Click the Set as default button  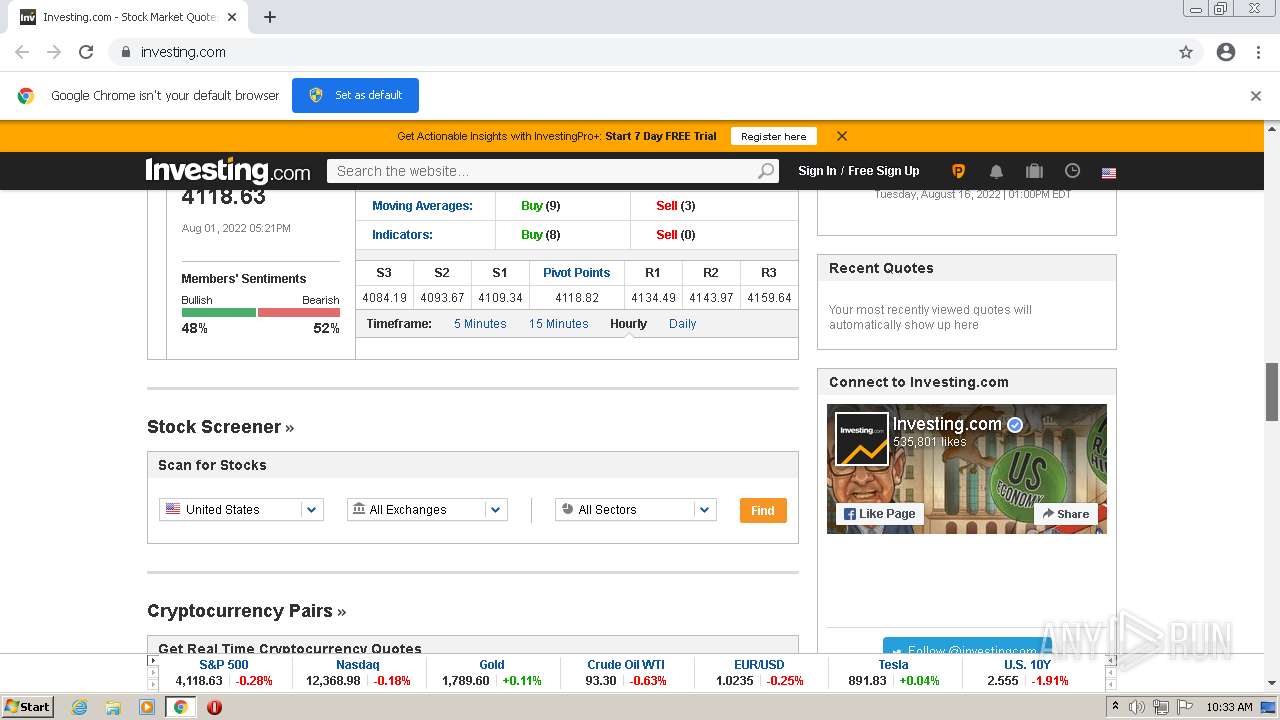(x=355, y=95)
